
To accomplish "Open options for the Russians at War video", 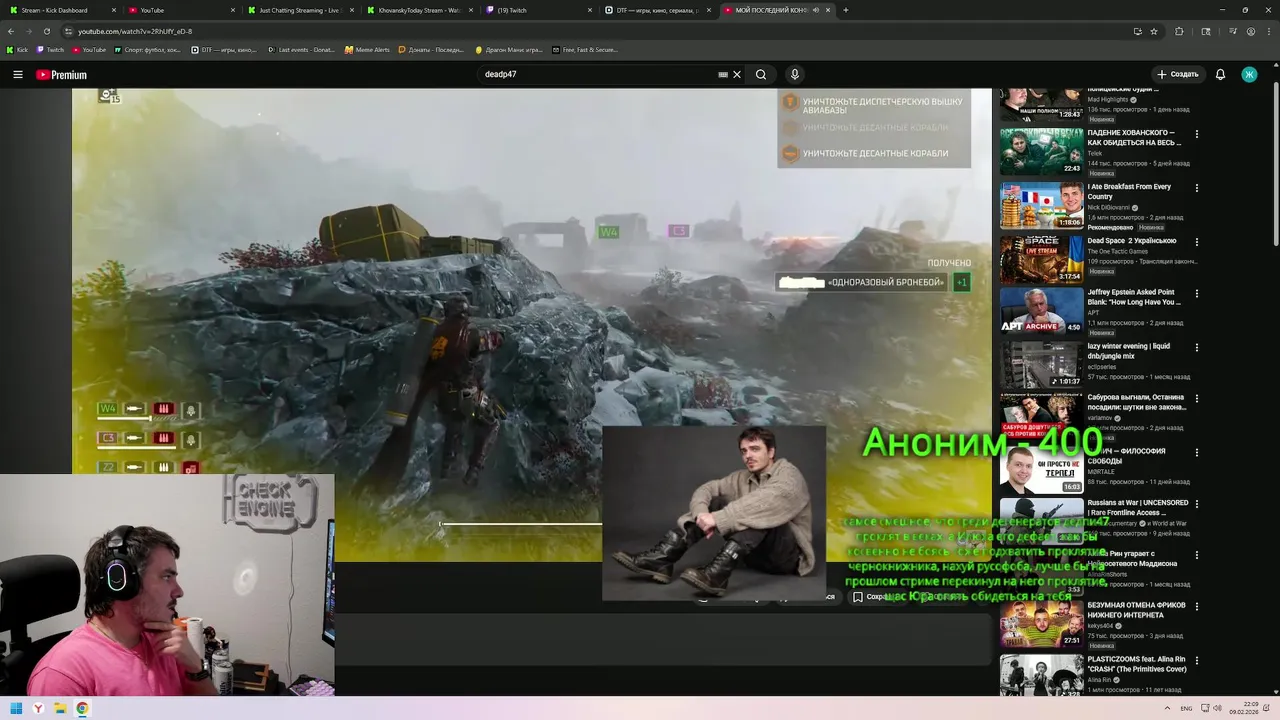I will pyautogui.click(x=1196, y=504).
